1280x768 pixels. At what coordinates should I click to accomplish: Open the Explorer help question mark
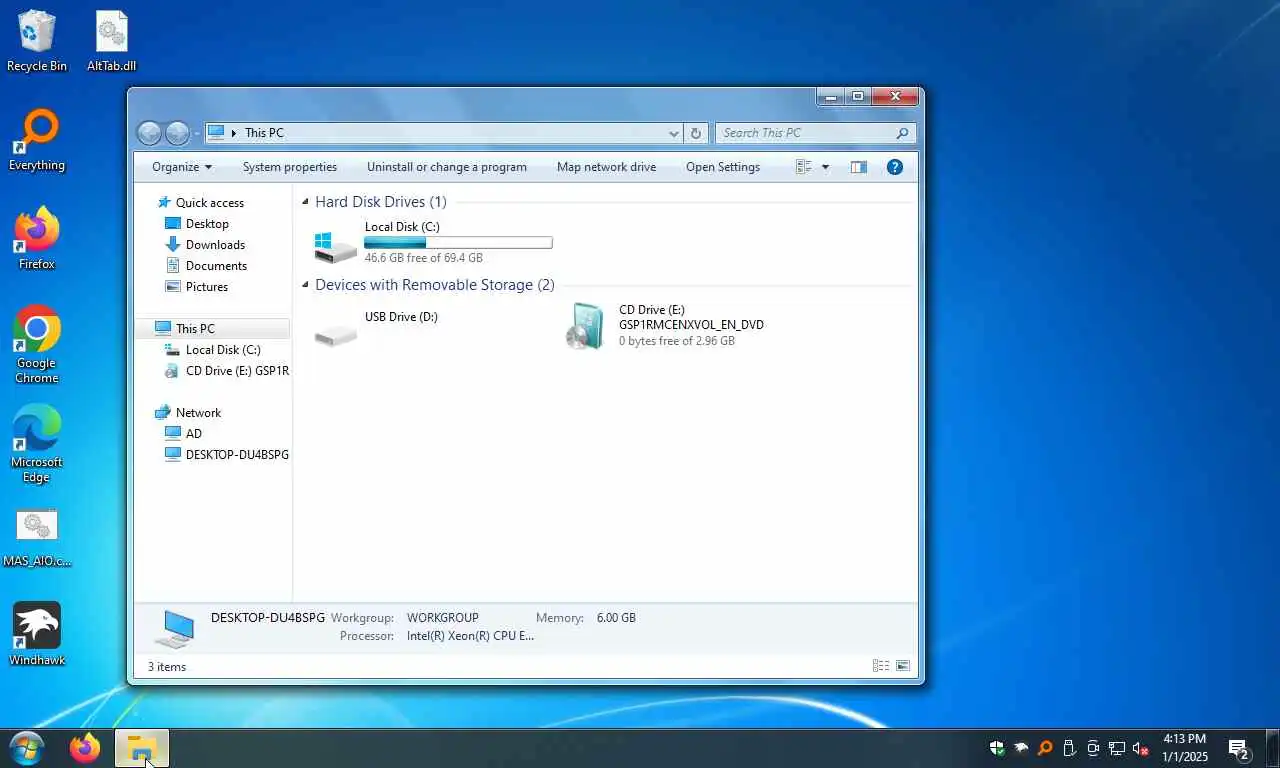click(895, 167)
